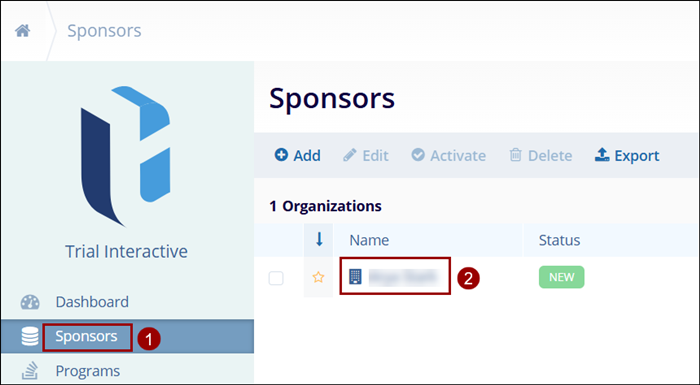Sort using the down arrow column header

319,240
